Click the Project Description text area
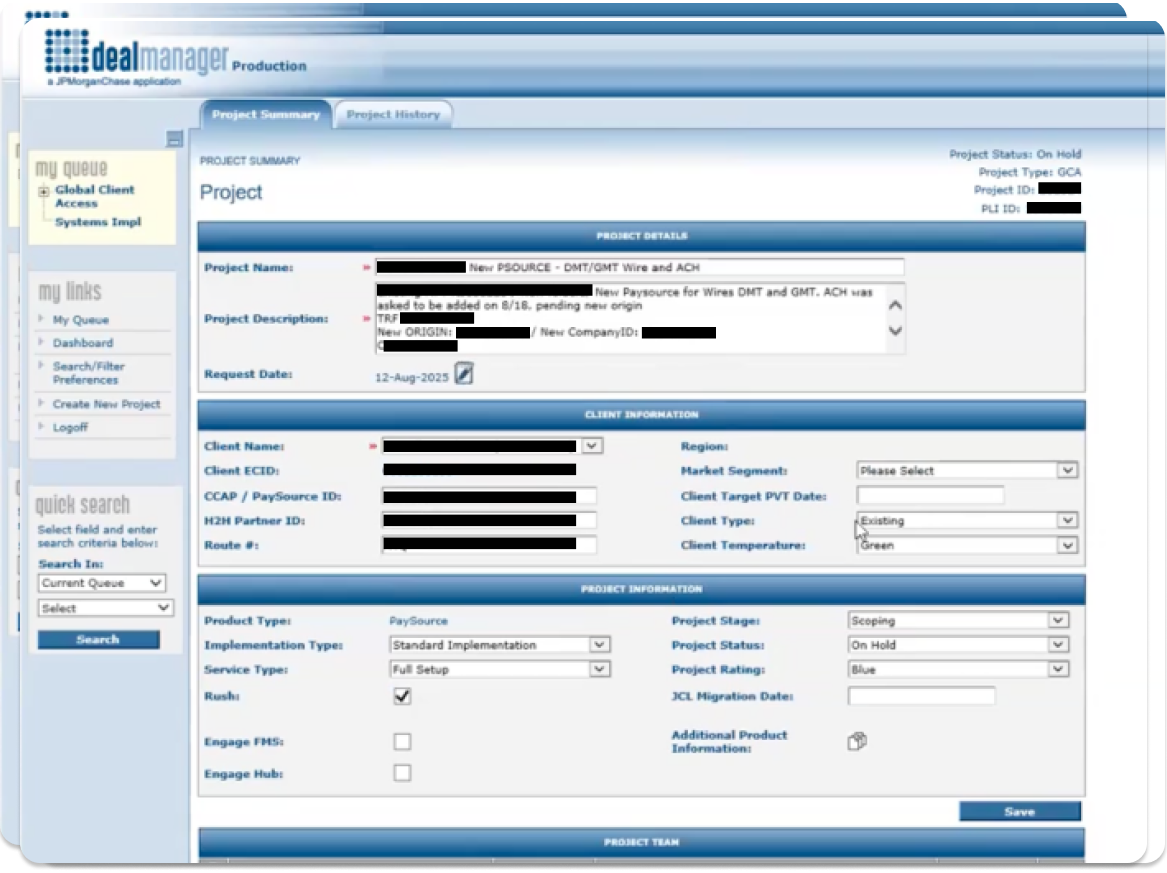The height and width of the screenshot is (873, 1167). pos(631,319)
